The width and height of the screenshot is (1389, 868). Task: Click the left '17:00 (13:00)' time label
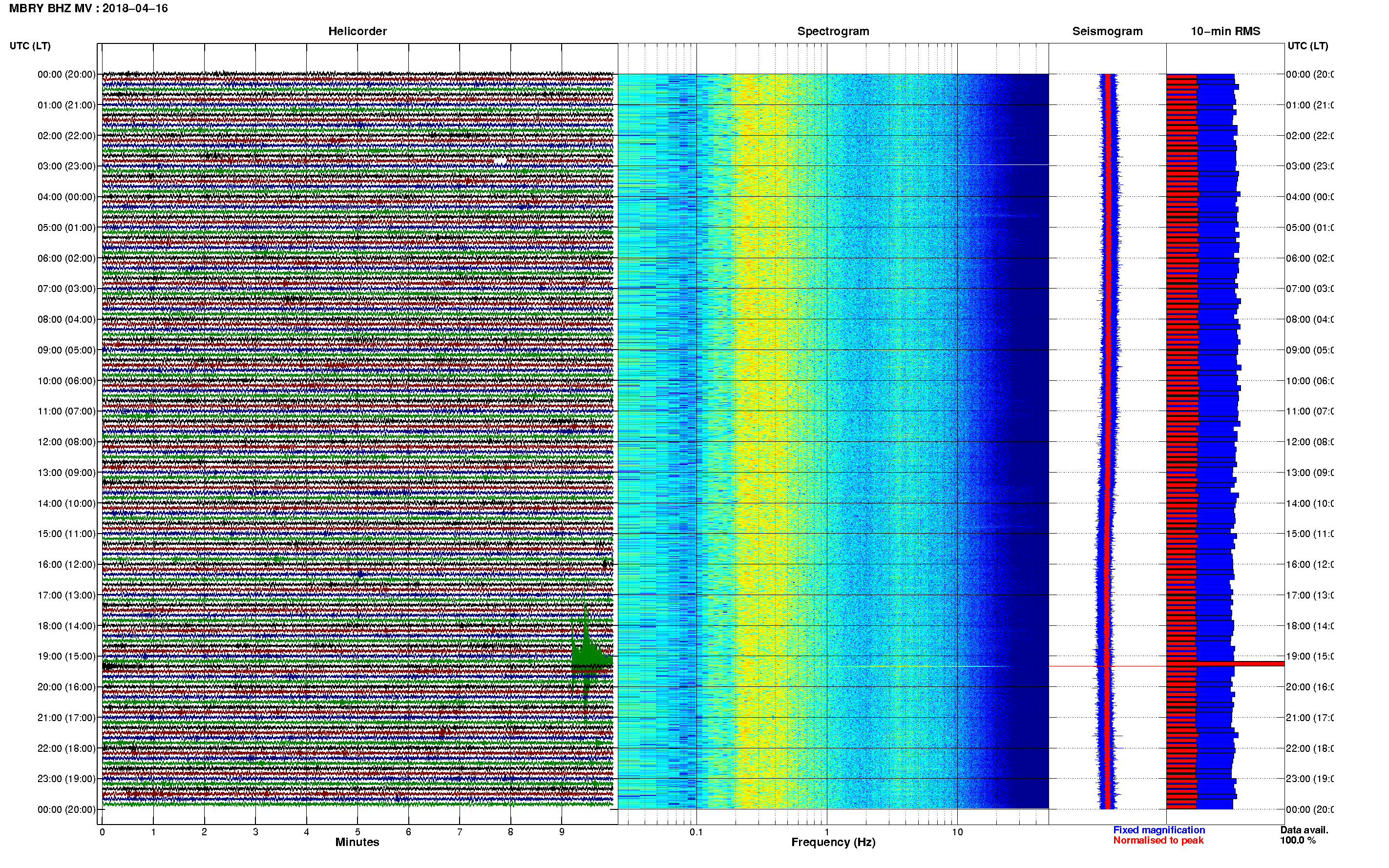coord(66,595)
